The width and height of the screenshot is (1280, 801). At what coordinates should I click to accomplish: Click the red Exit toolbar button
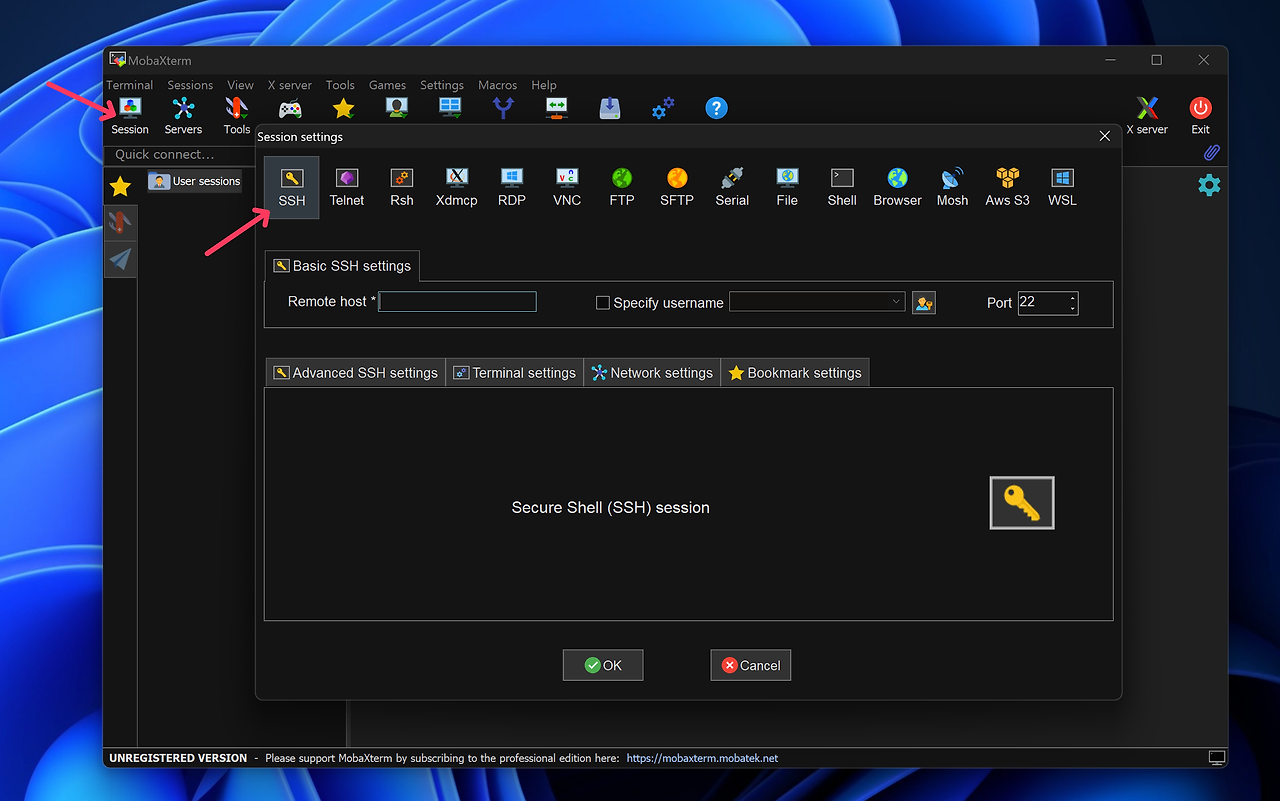(x=1200, y=115)
